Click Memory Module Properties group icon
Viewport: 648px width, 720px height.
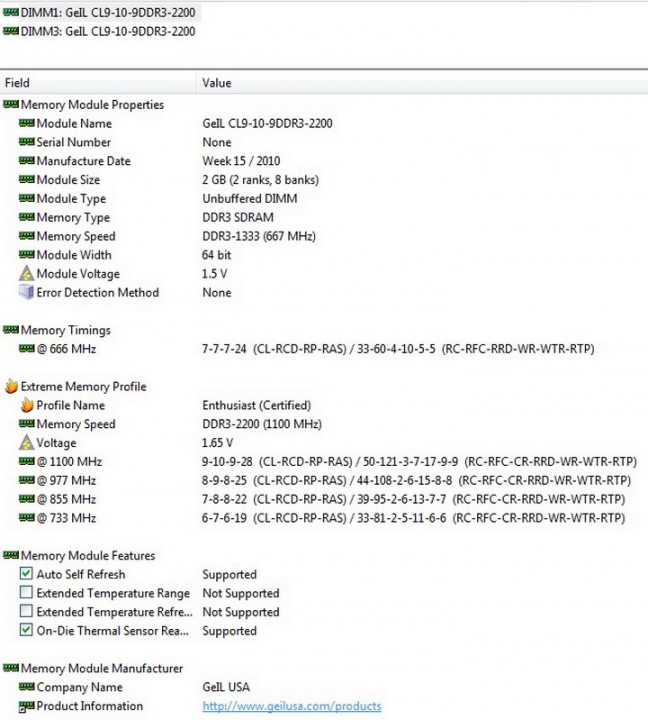point(11,104)
